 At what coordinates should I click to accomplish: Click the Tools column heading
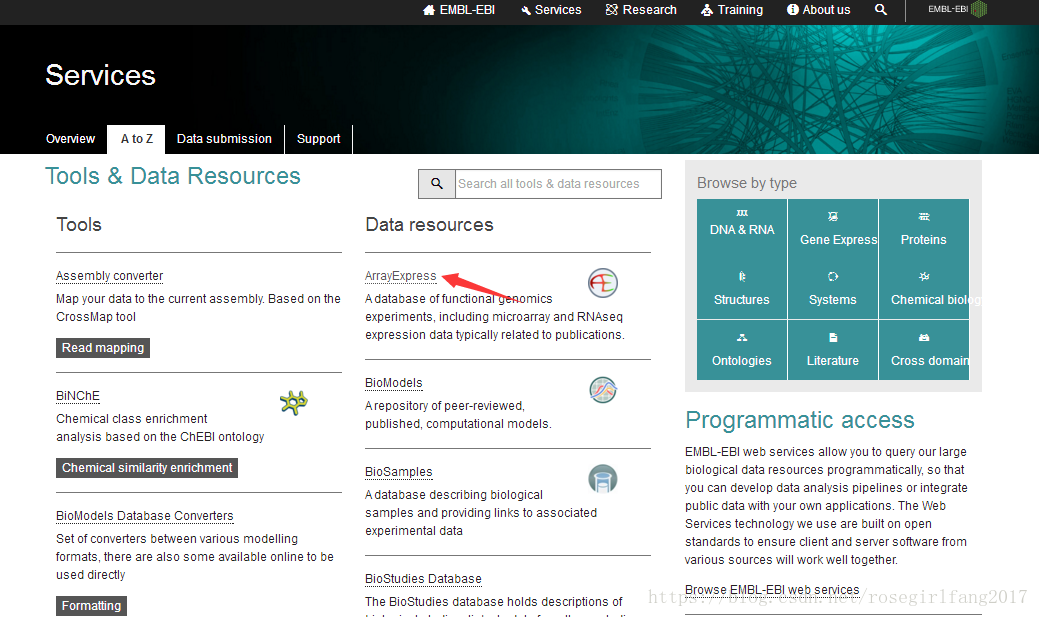(79, 225)
